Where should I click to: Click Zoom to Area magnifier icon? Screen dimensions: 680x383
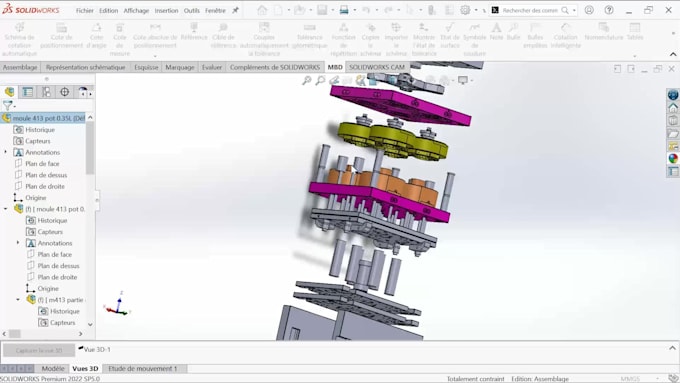(320, 80)
